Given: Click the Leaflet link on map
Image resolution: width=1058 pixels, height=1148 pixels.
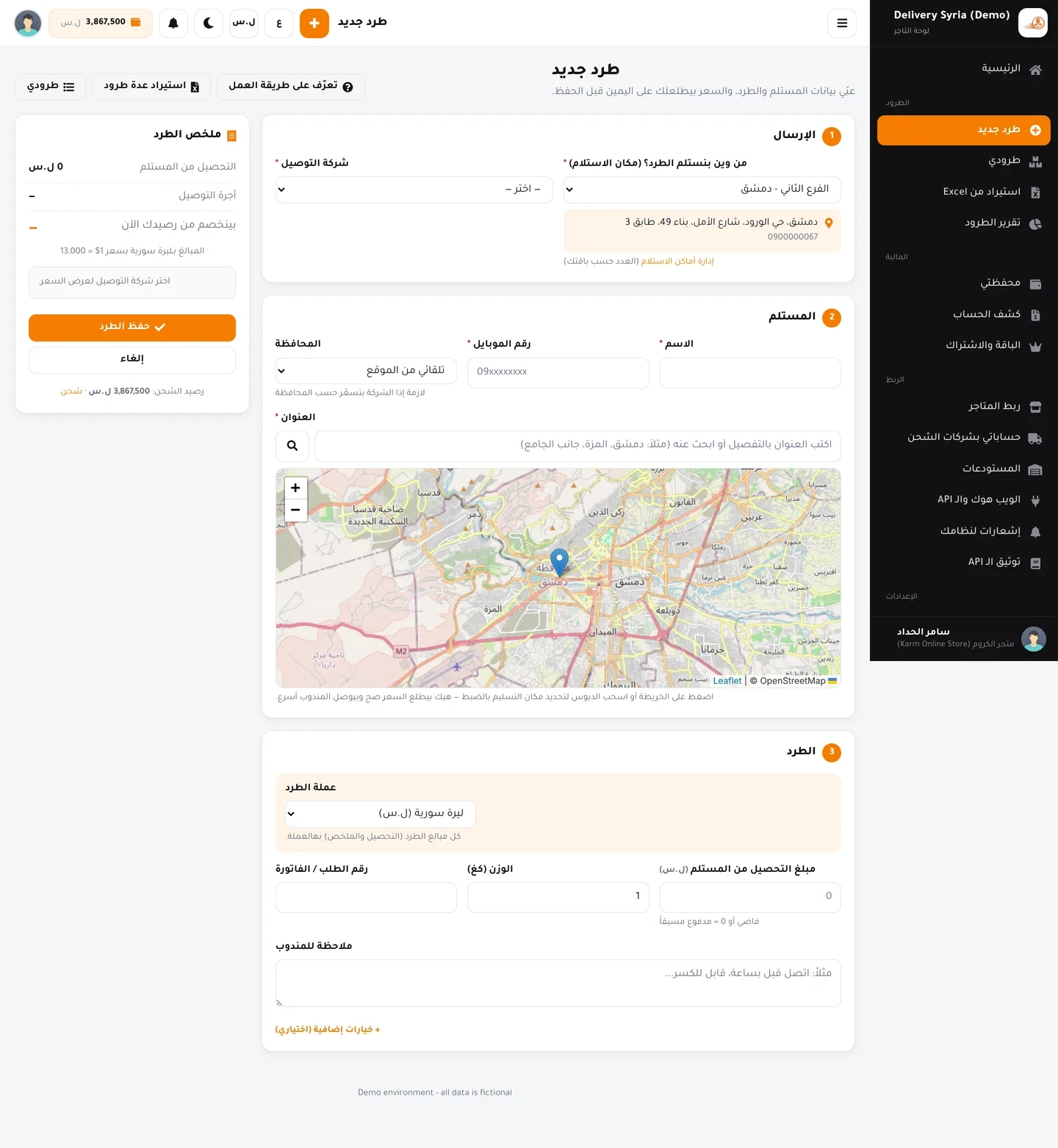Looking at the screenshot, I should 727,681.
